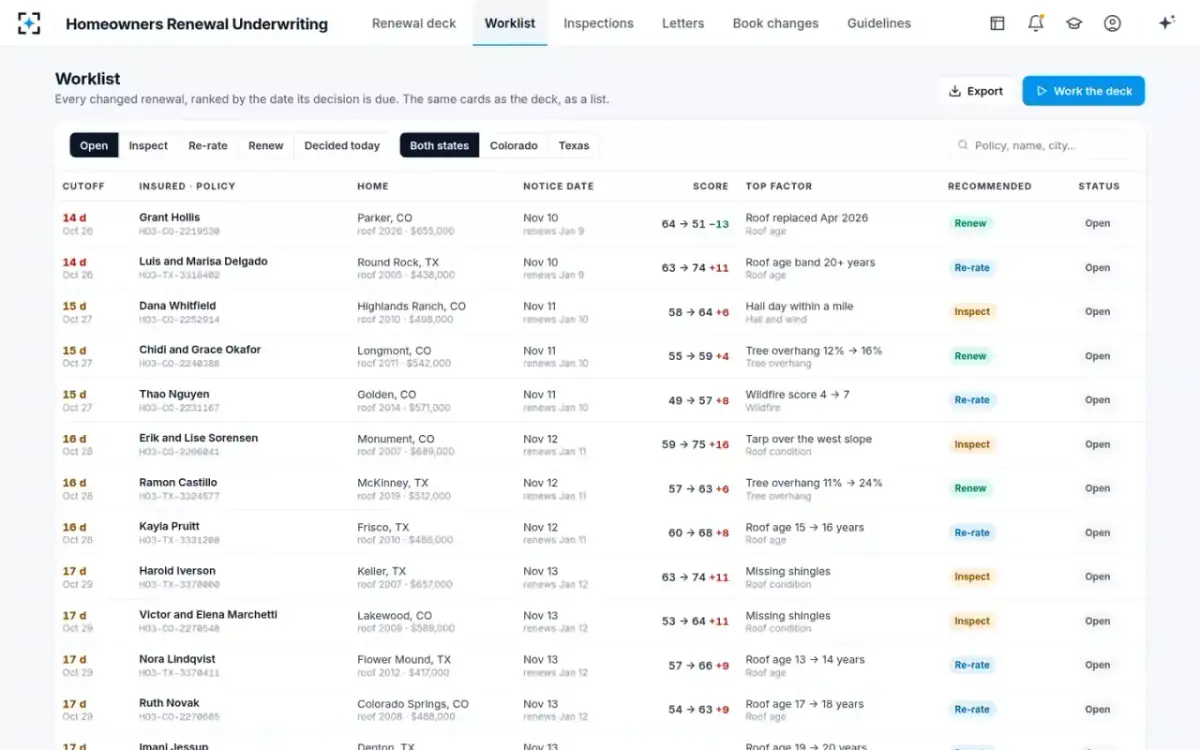Click the Open status for Ruth Novak
The image size is (1200, 750).
[x=1098, y=709]
